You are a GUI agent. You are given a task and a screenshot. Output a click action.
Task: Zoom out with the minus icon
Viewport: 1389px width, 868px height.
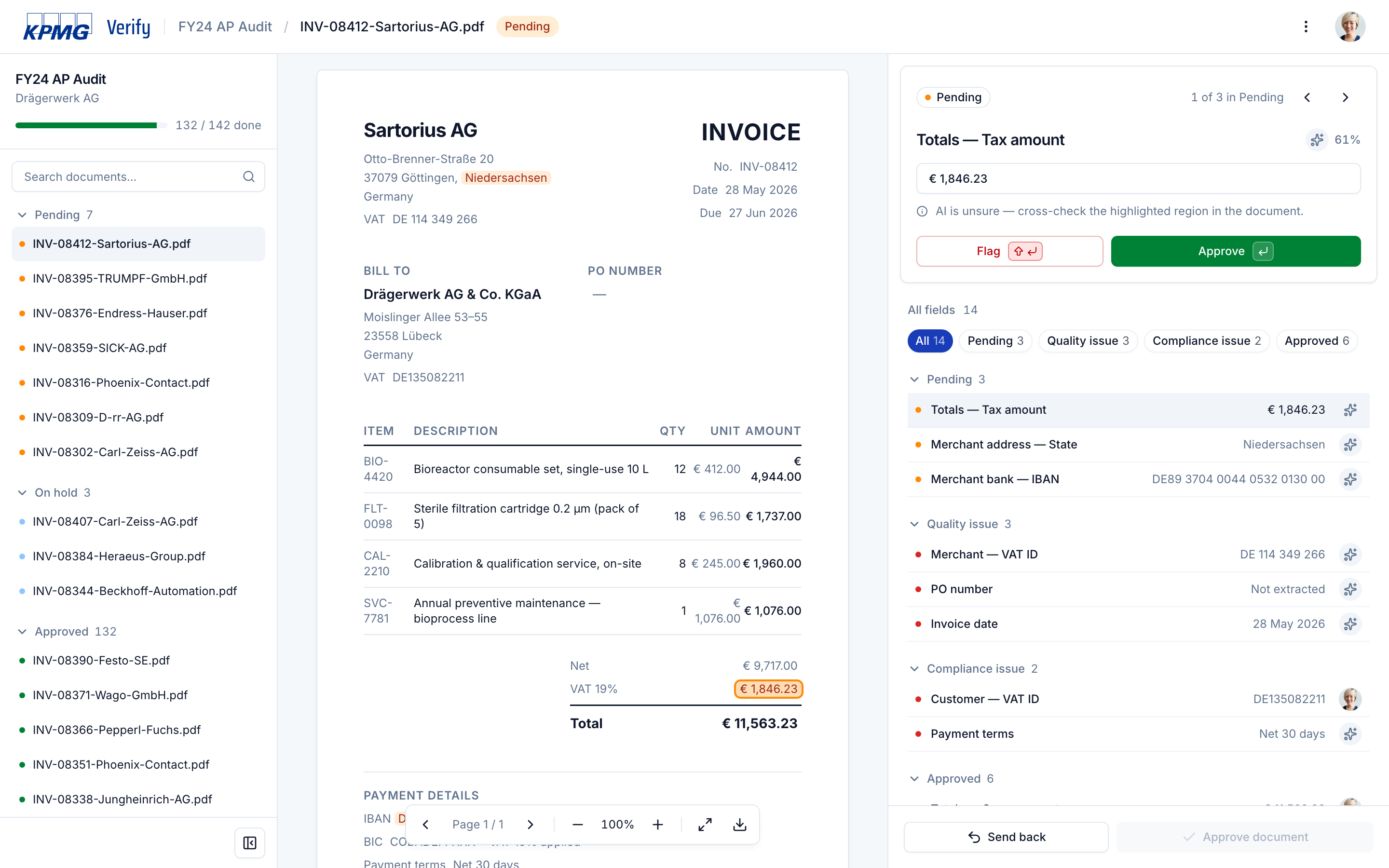tap(577, 825)
